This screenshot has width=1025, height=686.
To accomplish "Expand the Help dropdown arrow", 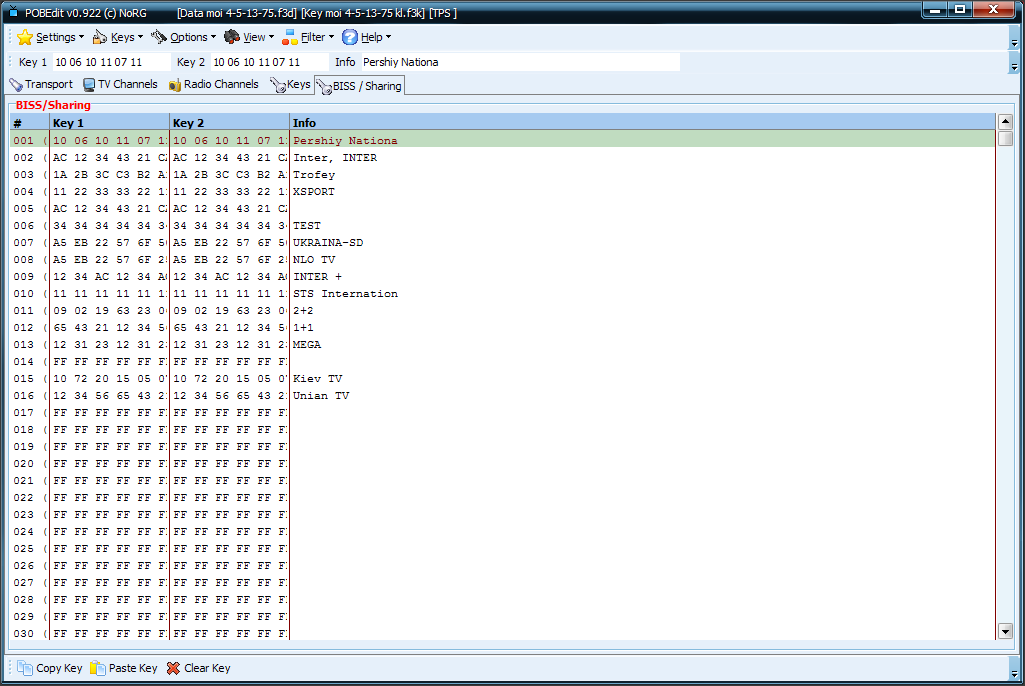I will click(388, 37).
